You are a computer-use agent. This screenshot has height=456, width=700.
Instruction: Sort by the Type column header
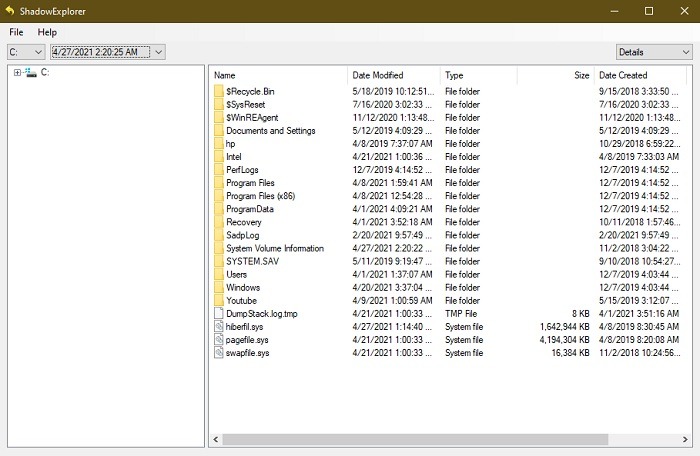tap(479, 75)
